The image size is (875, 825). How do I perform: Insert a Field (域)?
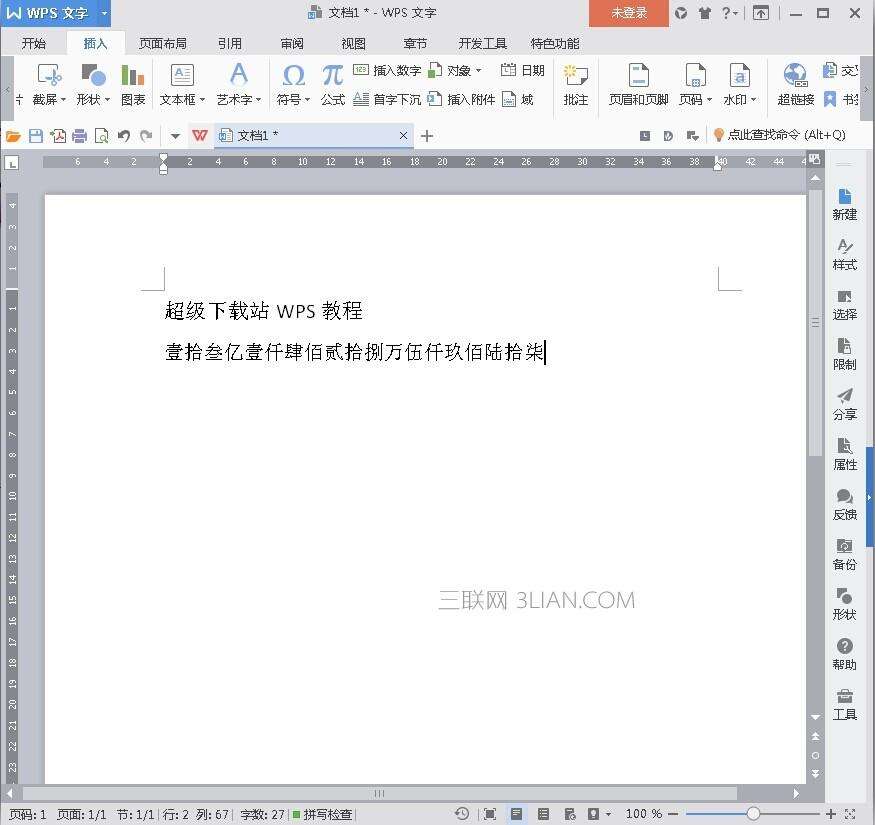518,99
